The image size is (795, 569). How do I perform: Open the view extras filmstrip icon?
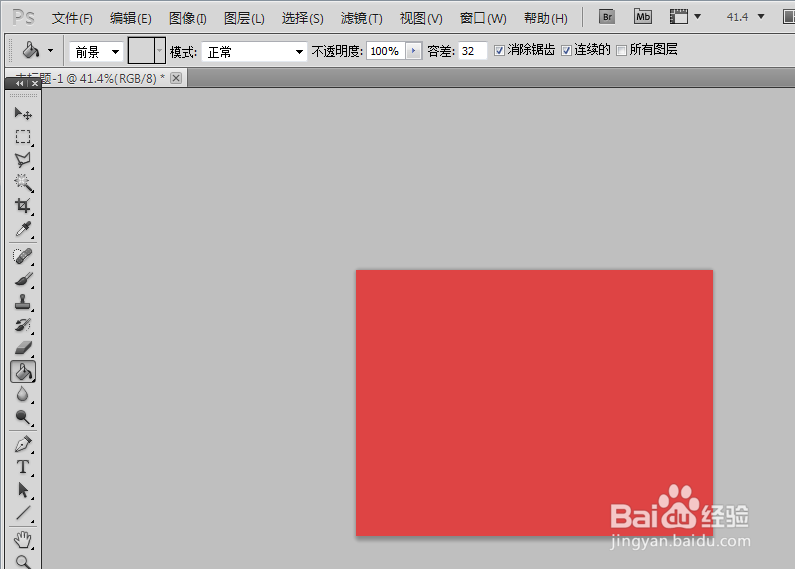click(x=679, y=17)
